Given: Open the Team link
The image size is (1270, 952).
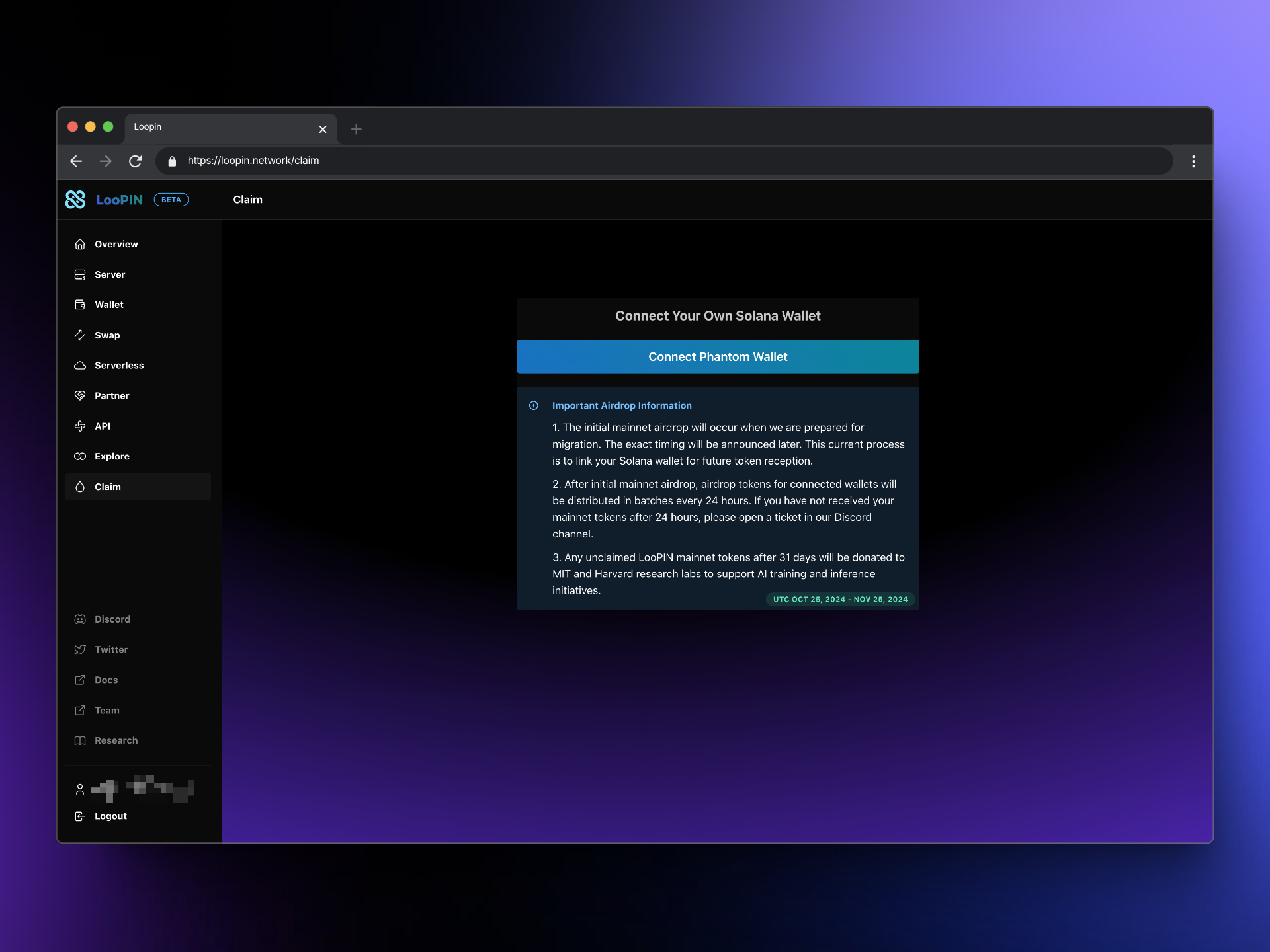Looking at the screenshot, I should pos(107,711).
